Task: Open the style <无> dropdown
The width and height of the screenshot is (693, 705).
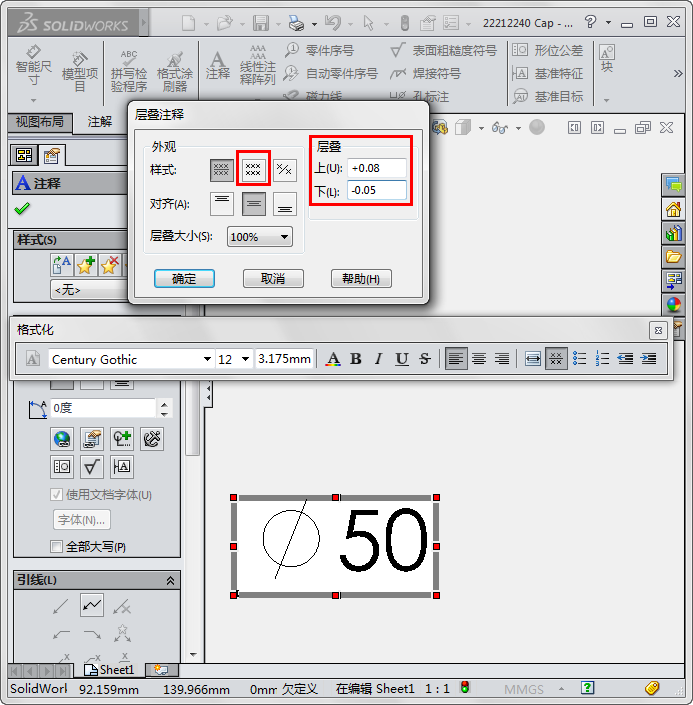Action: (90, 290)
